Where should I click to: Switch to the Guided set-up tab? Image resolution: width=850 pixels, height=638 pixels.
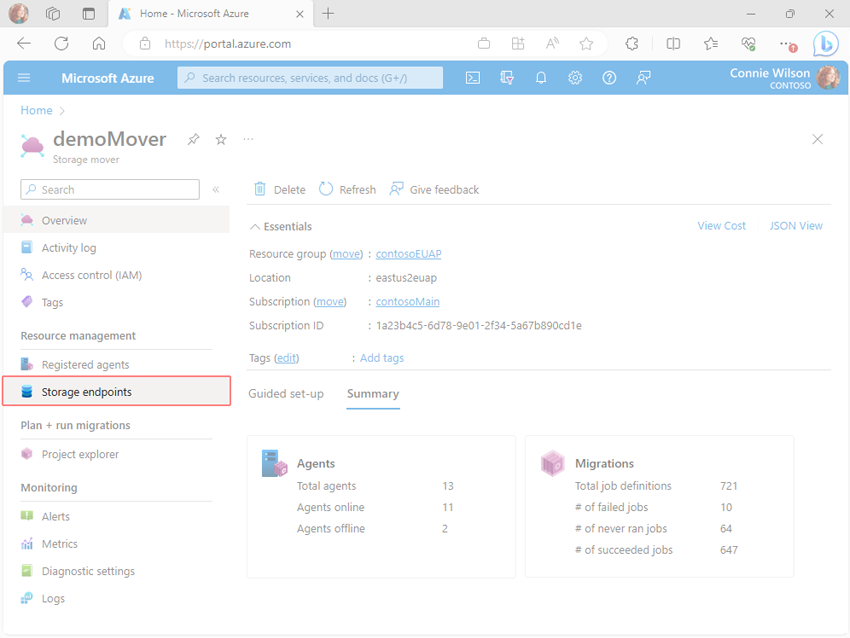click(286, 394)
